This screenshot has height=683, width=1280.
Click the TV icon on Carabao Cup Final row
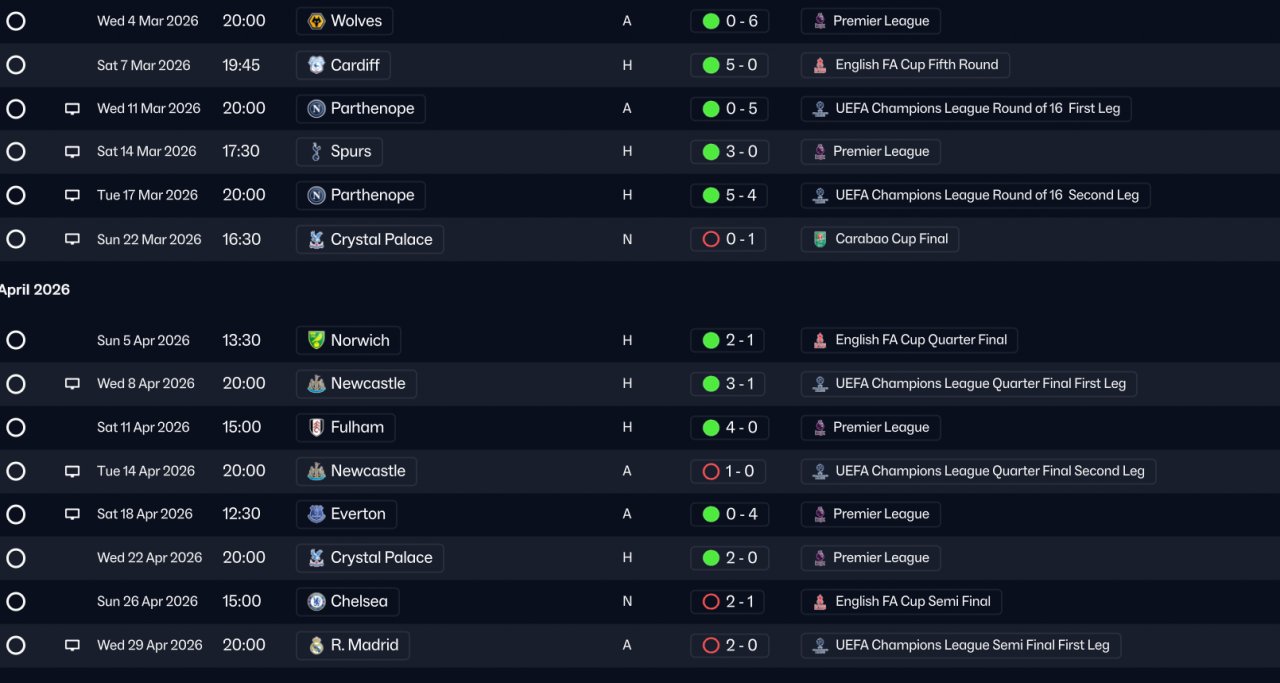[x=72, y=239]
